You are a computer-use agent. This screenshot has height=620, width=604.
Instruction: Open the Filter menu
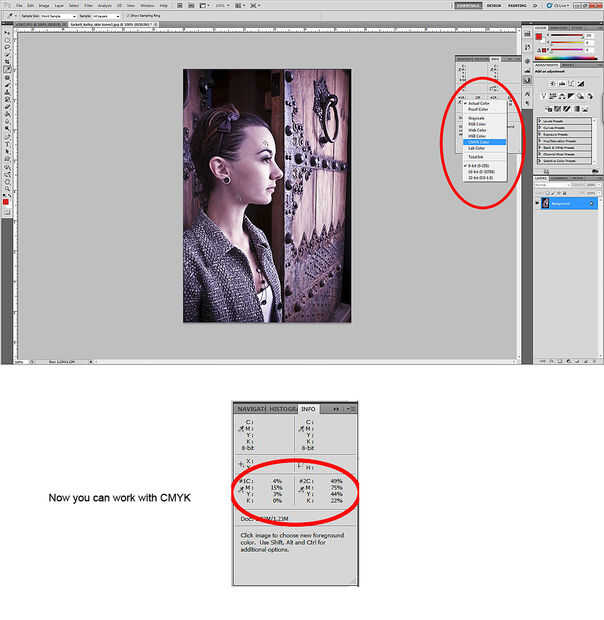[x=89, y=6]
